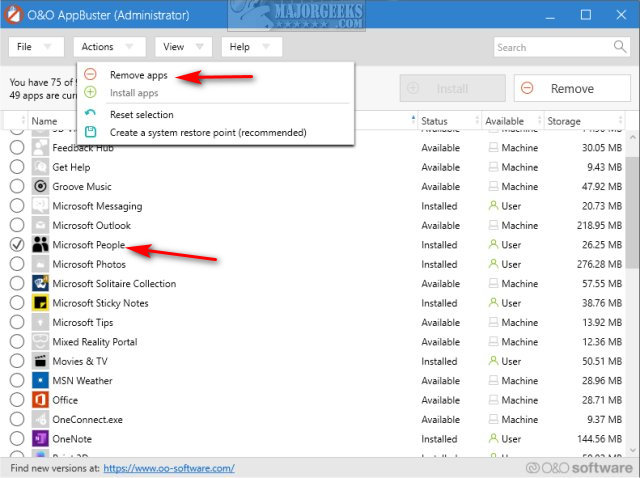The width and height of the screenshot is (640, 478).
Task: Click the Groove Music app icon
Action: [x=40, y=187]
